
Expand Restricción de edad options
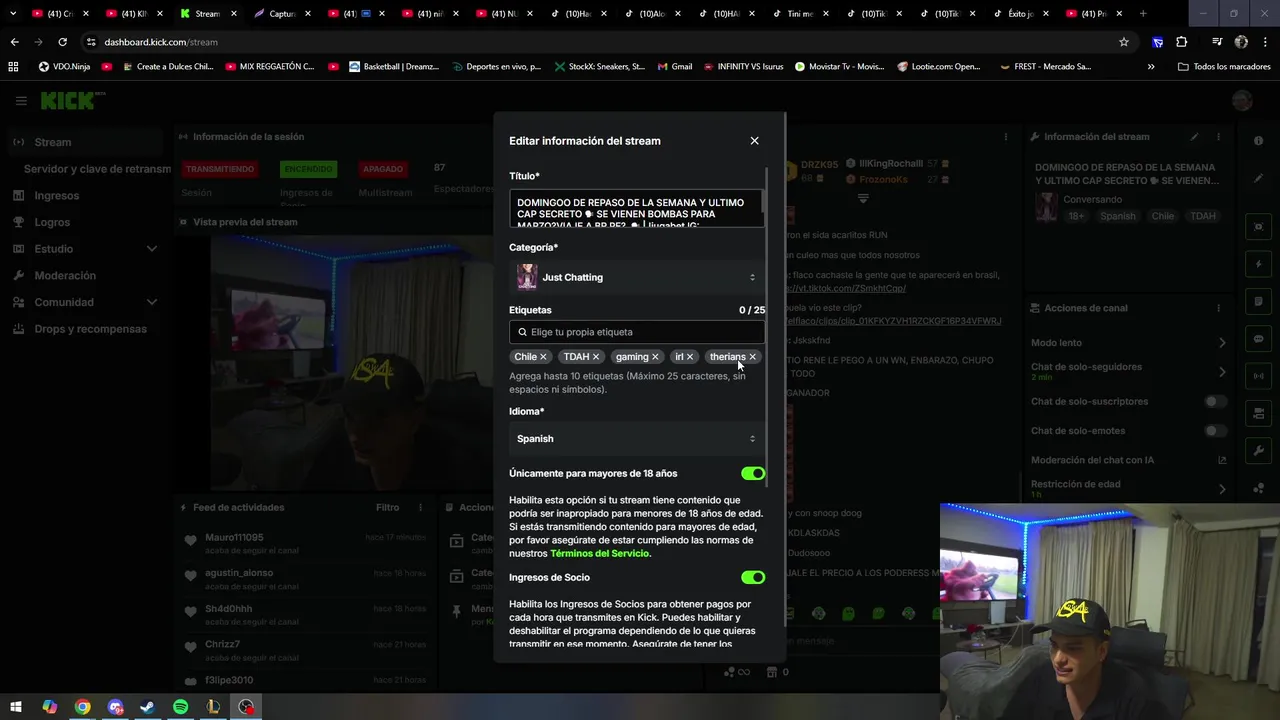1222,489
